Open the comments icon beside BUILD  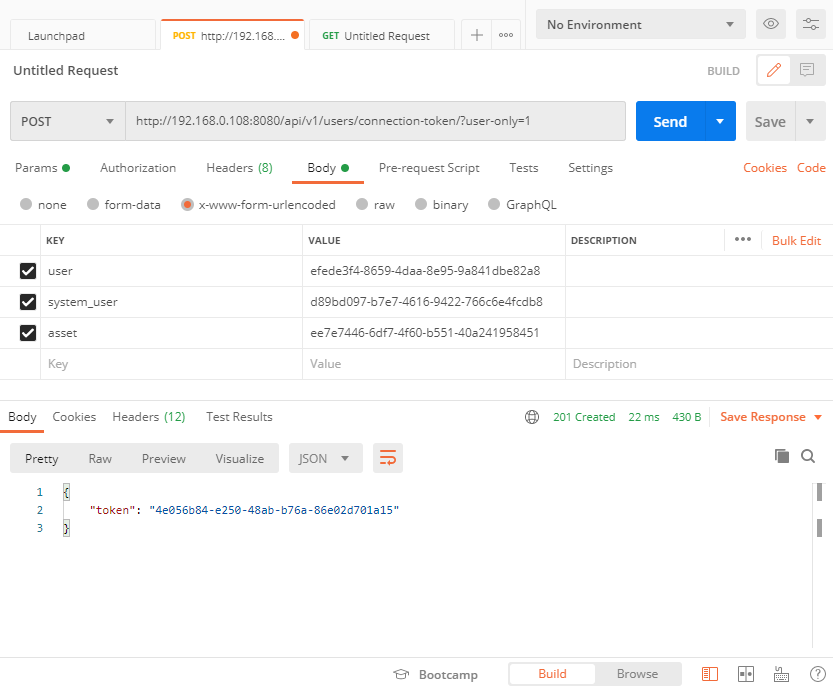806,70
